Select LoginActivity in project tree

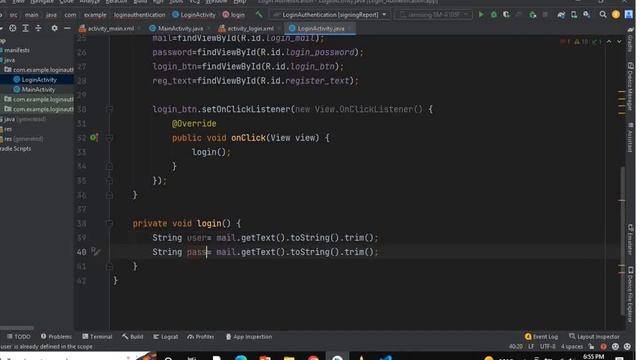[39, 80]
